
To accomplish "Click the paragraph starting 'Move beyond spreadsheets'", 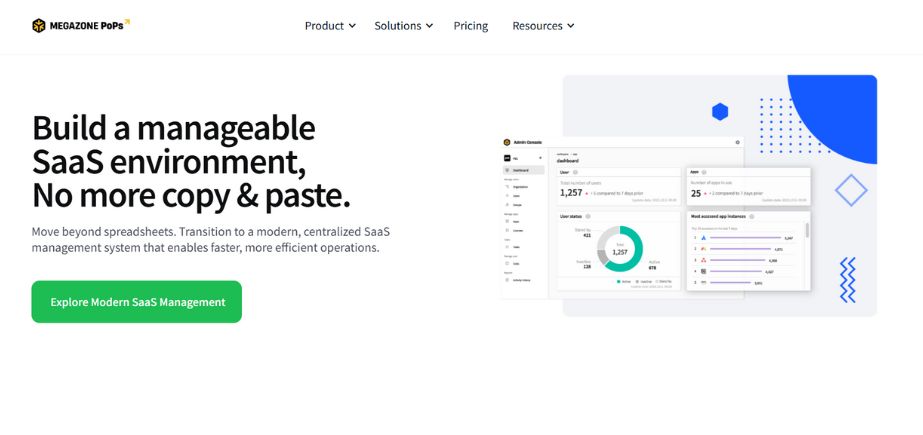I will [x=211, y=240].
